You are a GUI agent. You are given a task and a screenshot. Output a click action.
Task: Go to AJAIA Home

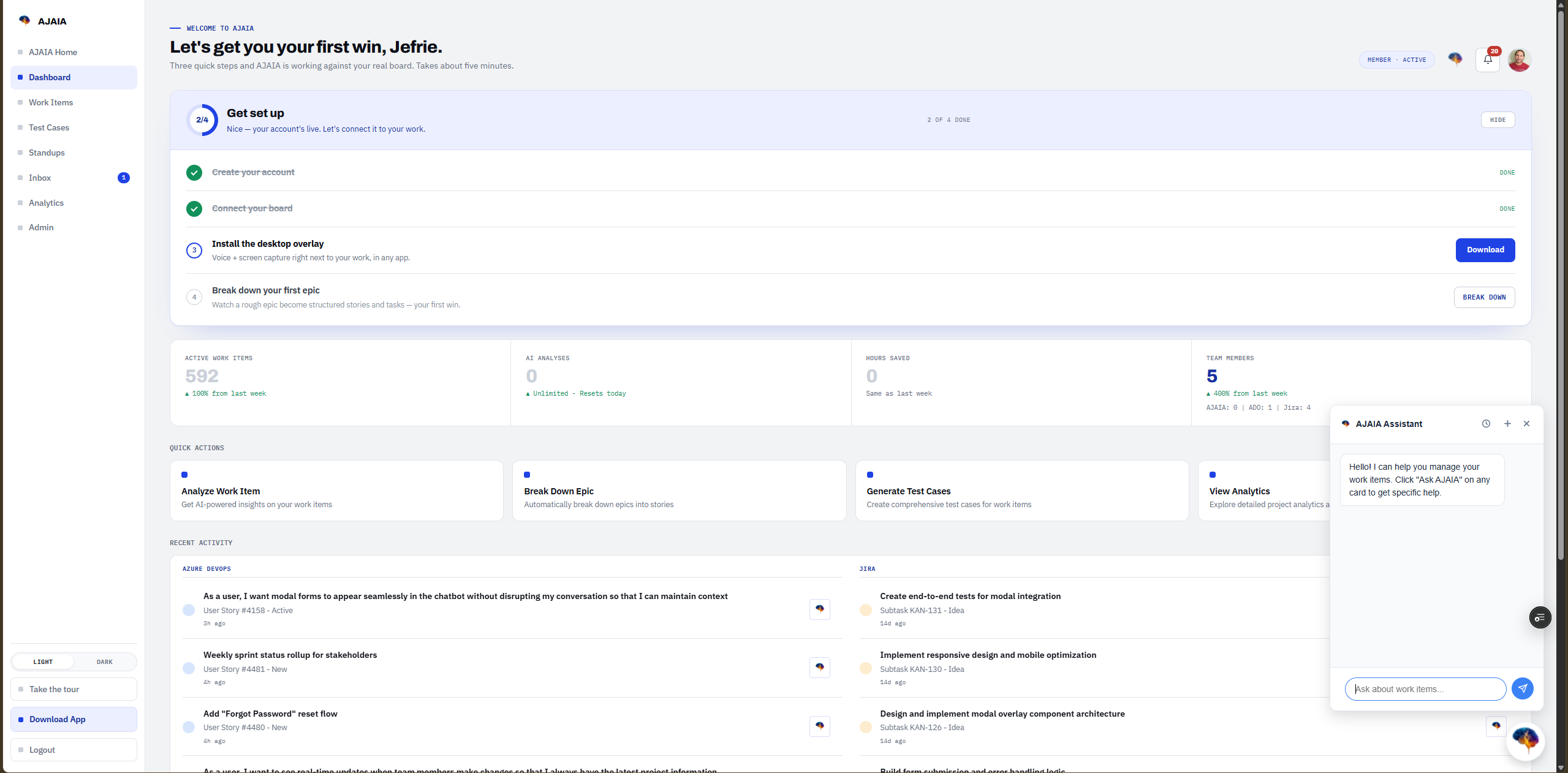point(74,52)
